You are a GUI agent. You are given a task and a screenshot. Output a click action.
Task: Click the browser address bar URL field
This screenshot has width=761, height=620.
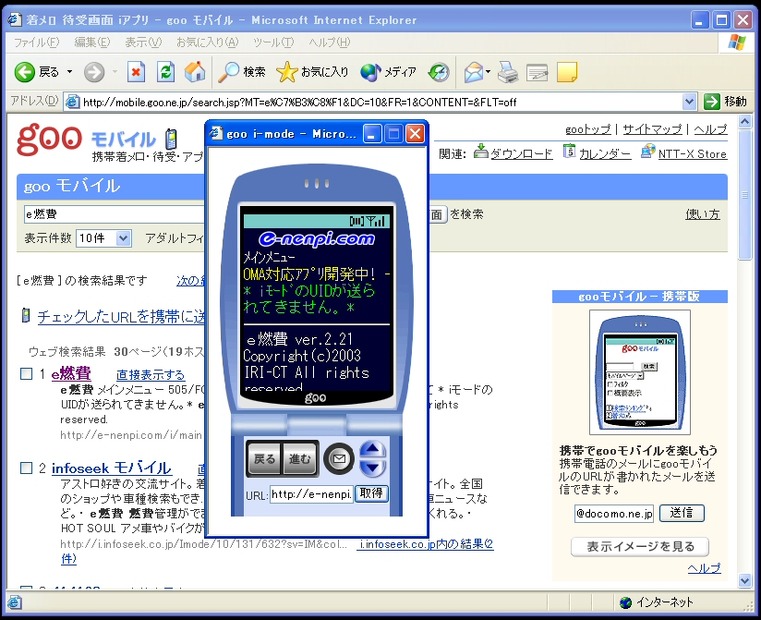(381, 102)
